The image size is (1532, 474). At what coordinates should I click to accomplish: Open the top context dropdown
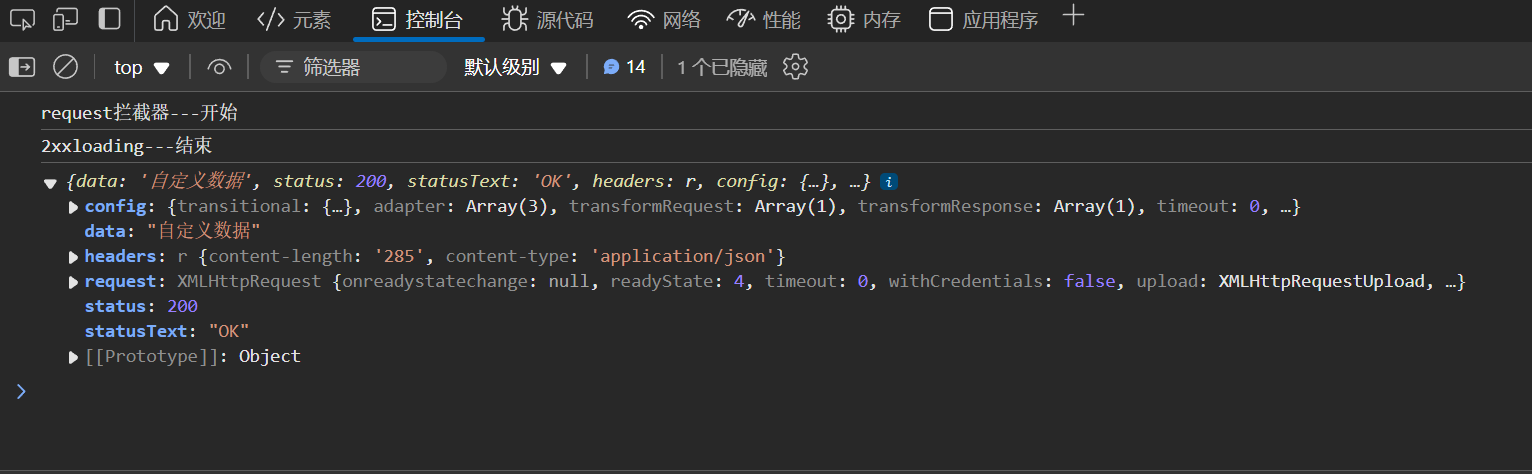(142, 67)
